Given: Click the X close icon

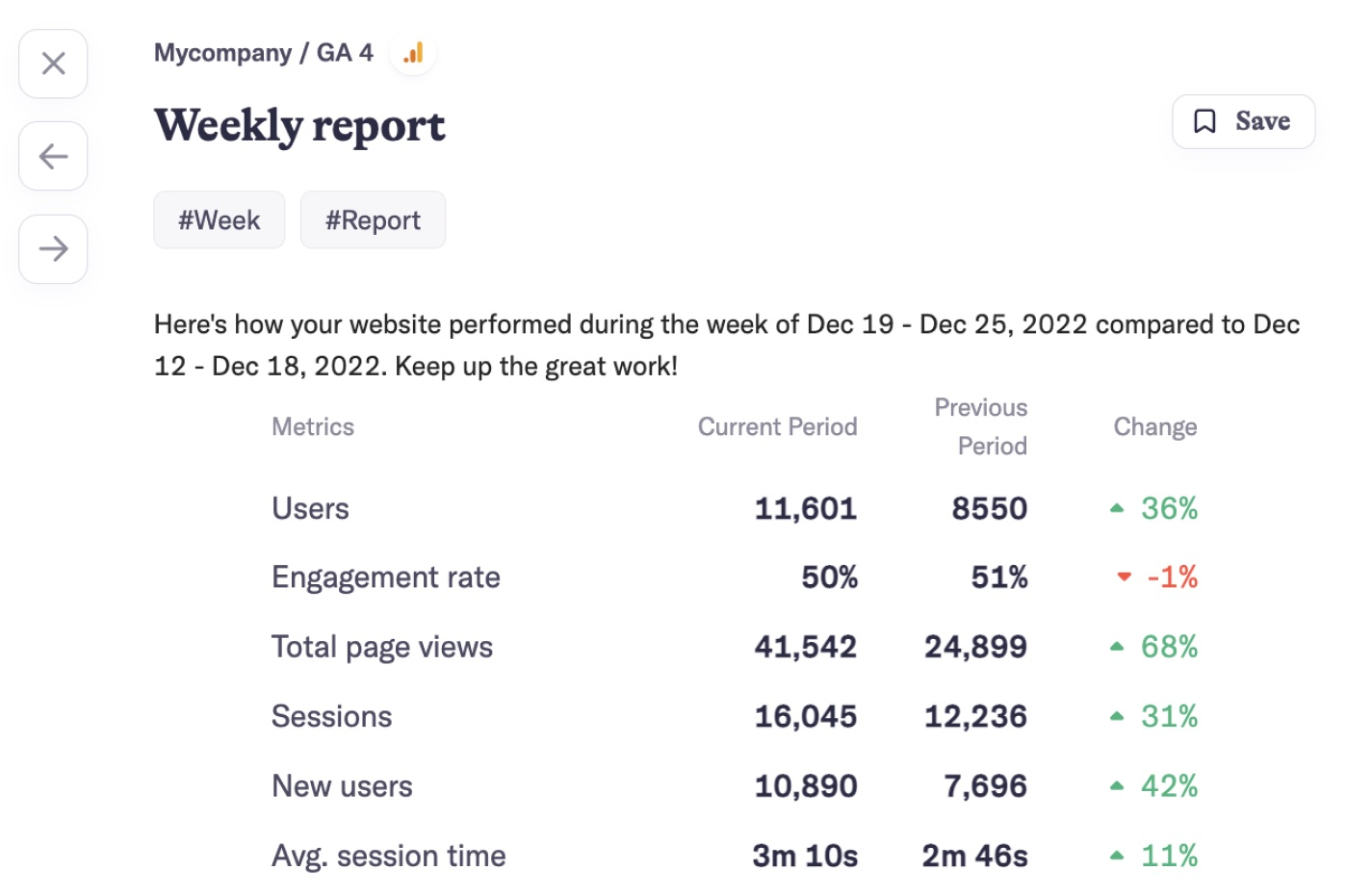Looking at the screenshot, I should click(52, 64).
